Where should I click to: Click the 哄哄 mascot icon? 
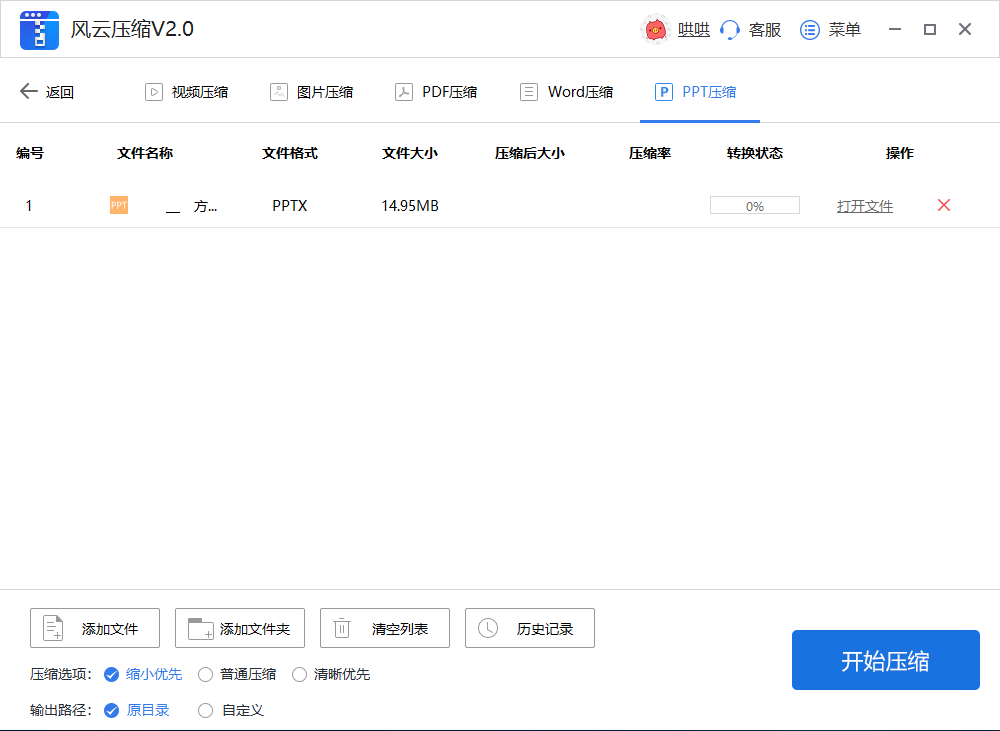tap(657, 29)
